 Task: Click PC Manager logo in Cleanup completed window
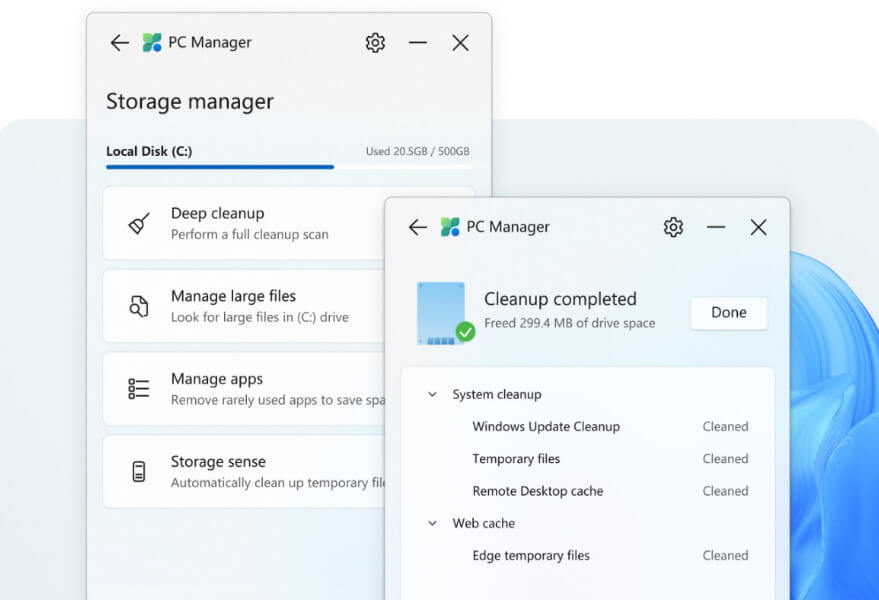450,227
